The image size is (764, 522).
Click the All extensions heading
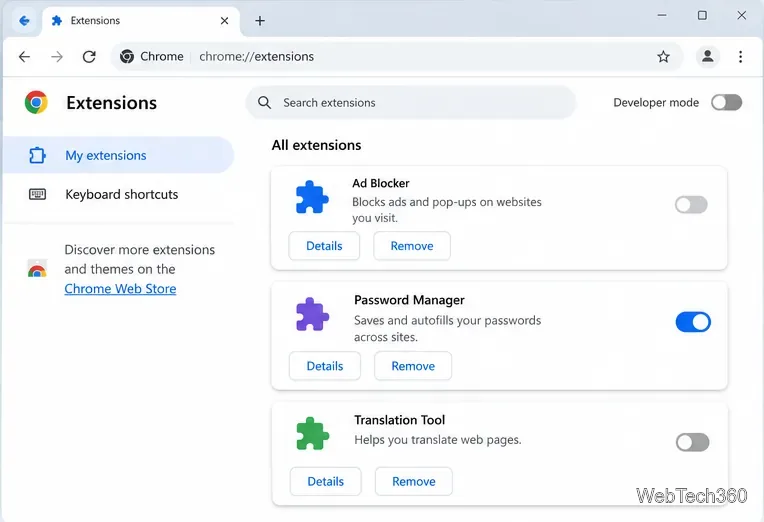[x=317, y=145]
